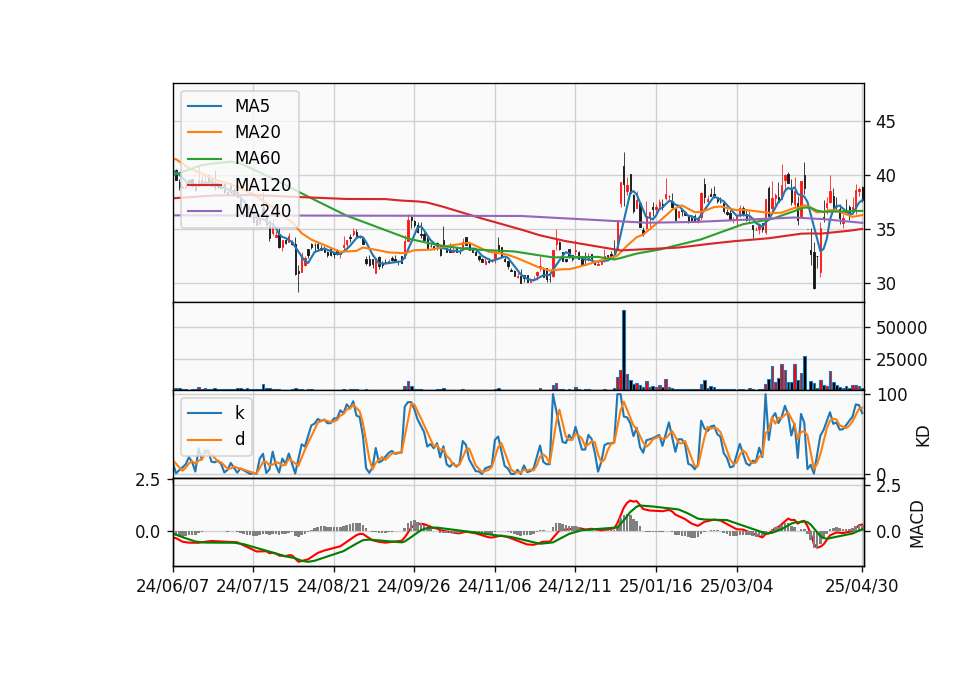Click the 25/03/04 date axis label

click(x=737, y=586)
